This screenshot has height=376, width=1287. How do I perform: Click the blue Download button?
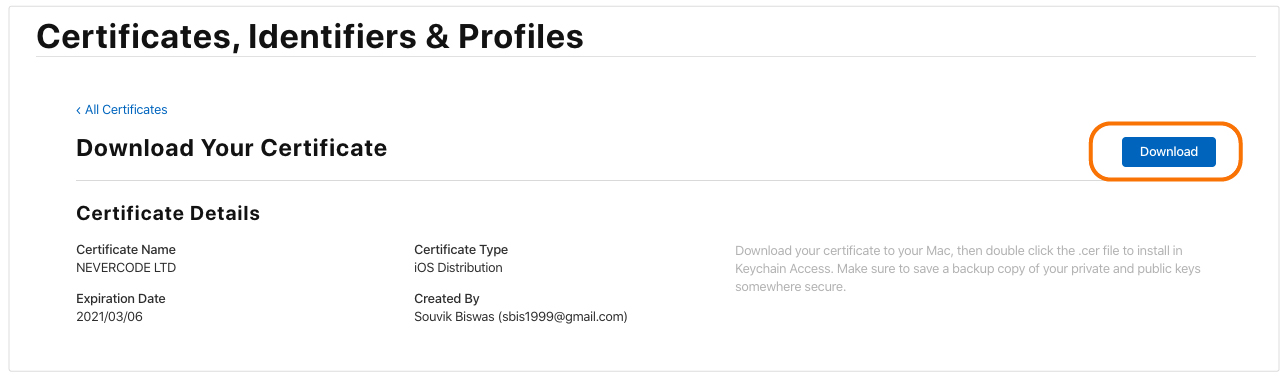click(x=1168, y=152)
